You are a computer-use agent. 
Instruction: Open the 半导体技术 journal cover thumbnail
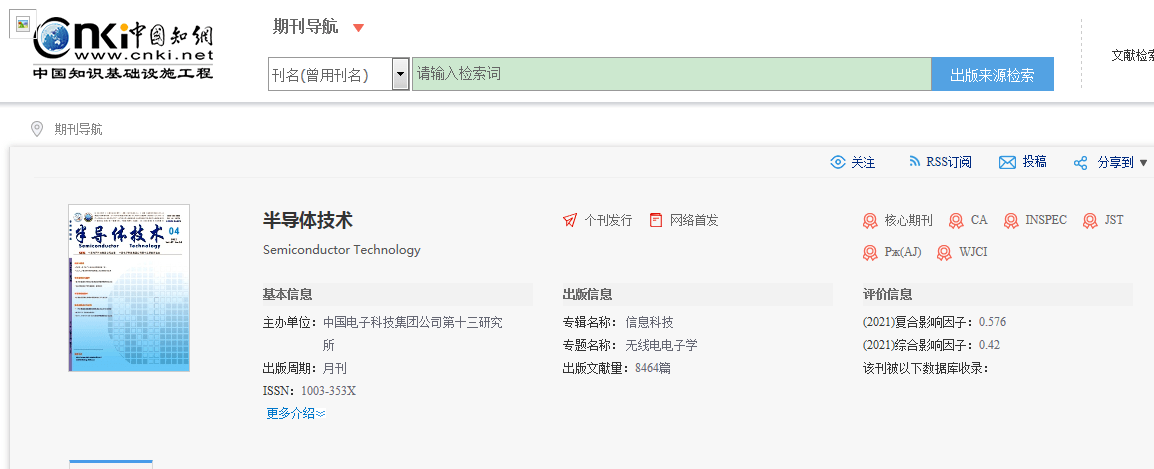pos(129,288)
